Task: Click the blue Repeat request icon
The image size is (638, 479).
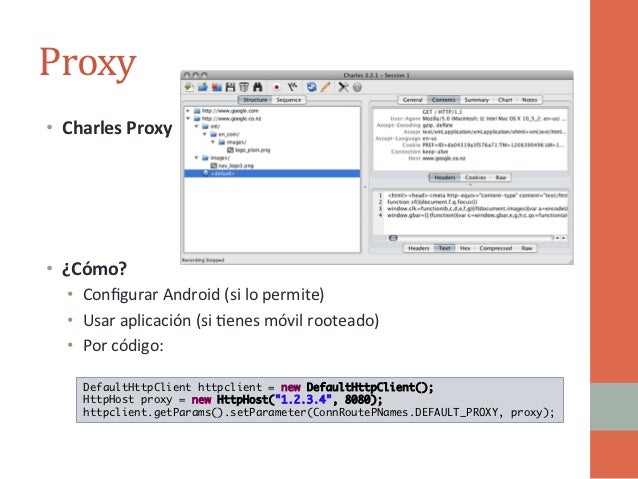Action: [311, 87]
